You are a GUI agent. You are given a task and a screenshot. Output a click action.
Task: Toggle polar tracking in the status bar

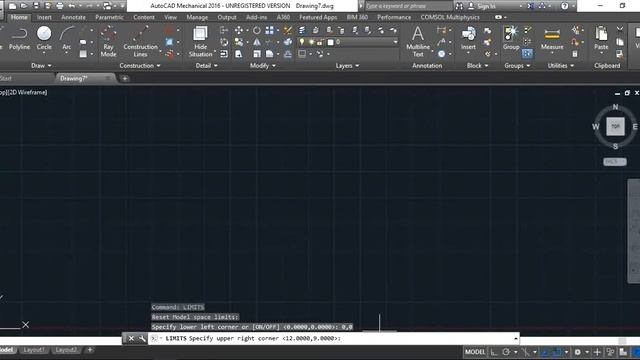coord(507,352)
